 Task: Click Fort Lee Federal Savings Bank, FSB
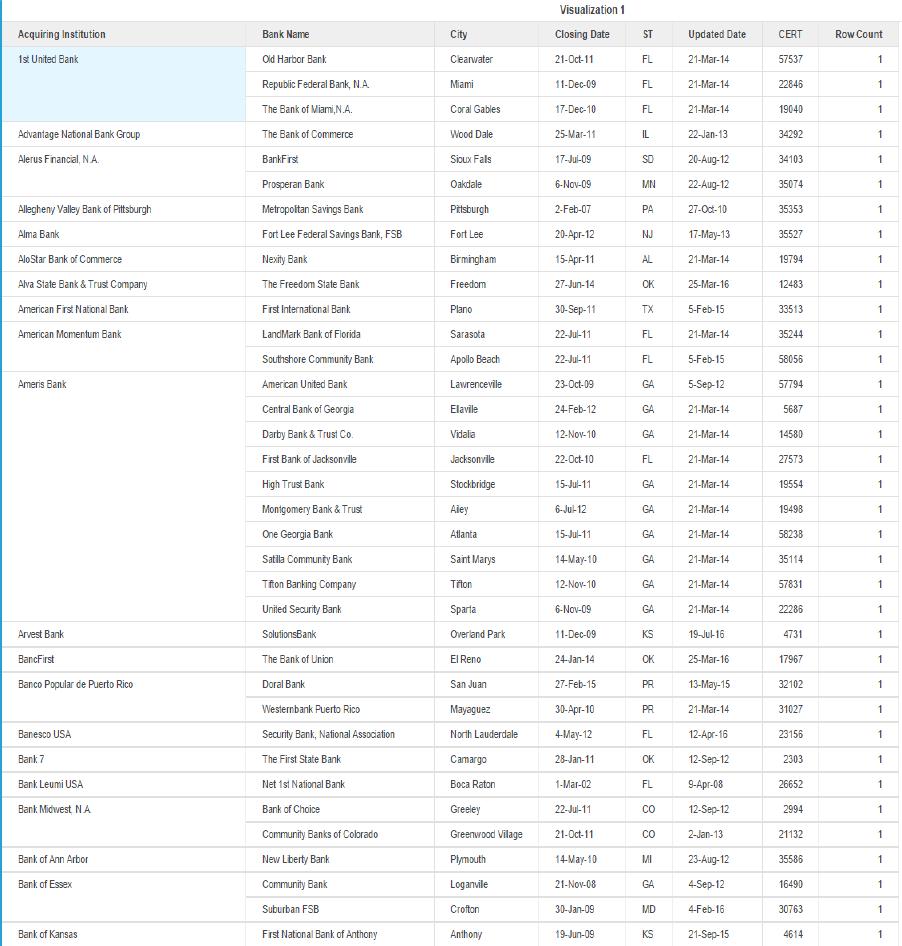(x=340, y=235)
